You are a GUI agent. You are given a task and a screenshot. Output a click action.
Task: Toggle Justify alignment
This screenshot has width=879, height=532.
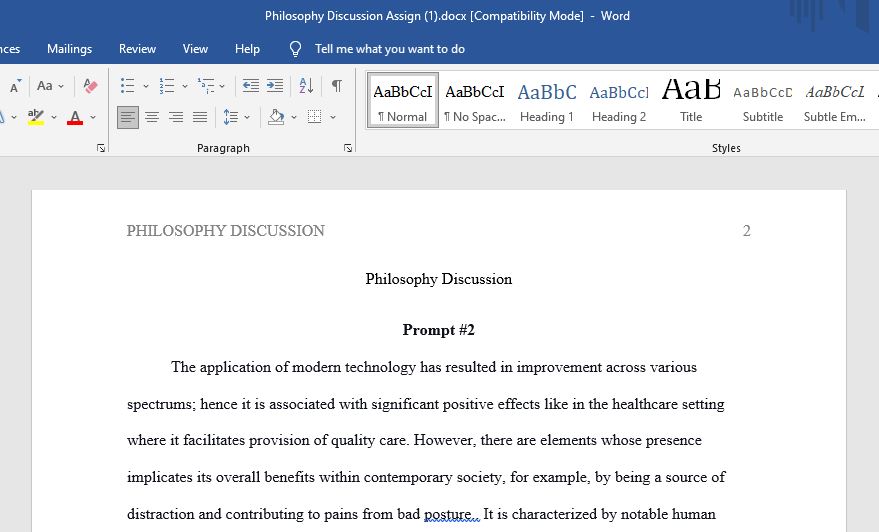coord(200,117)
